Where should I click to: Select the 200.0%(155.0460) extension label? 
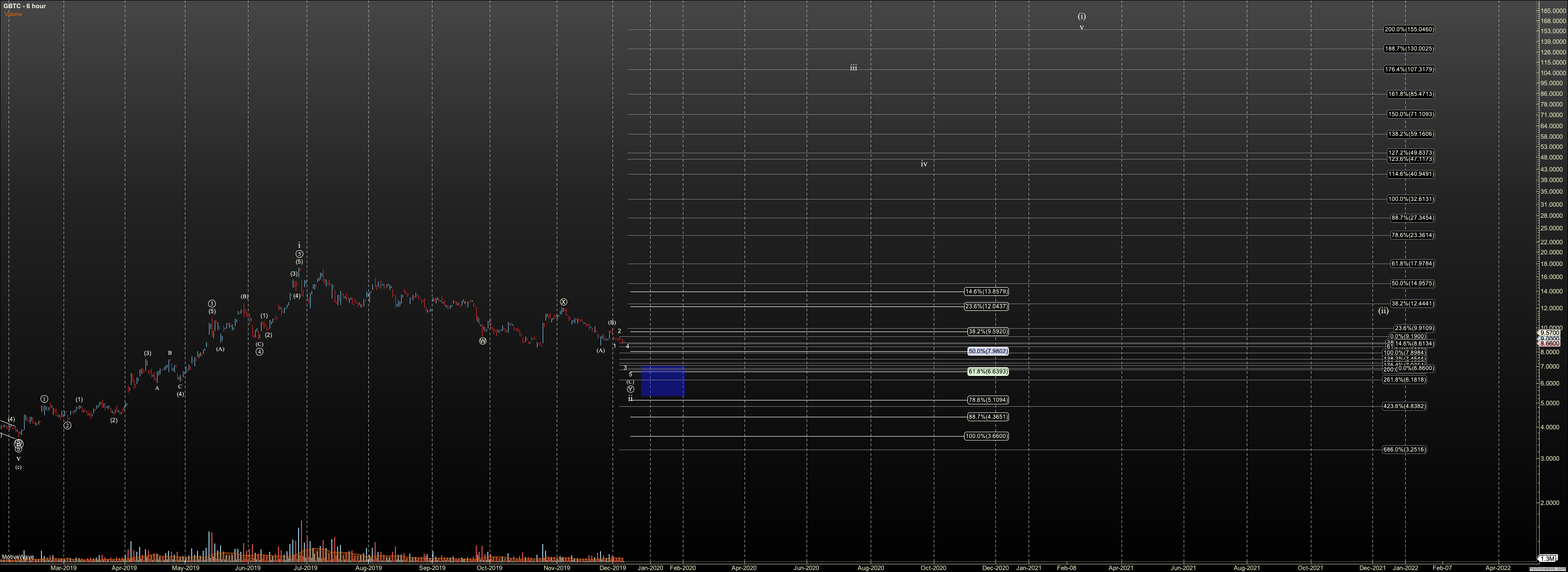click(x=1409, y=29)
